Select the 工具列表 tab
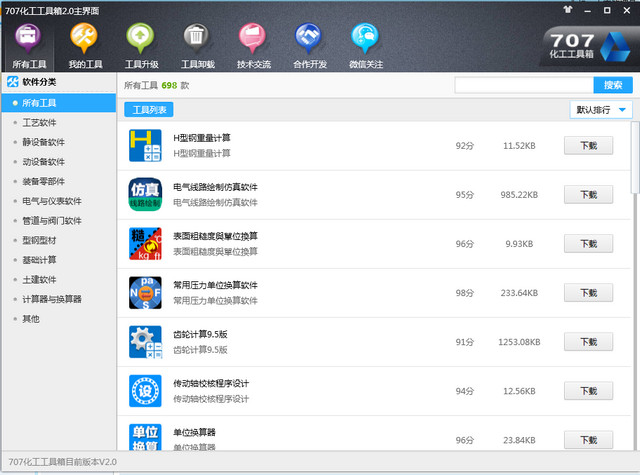The height and width of the screenshot is (475, 640). (x=149, y=109)
